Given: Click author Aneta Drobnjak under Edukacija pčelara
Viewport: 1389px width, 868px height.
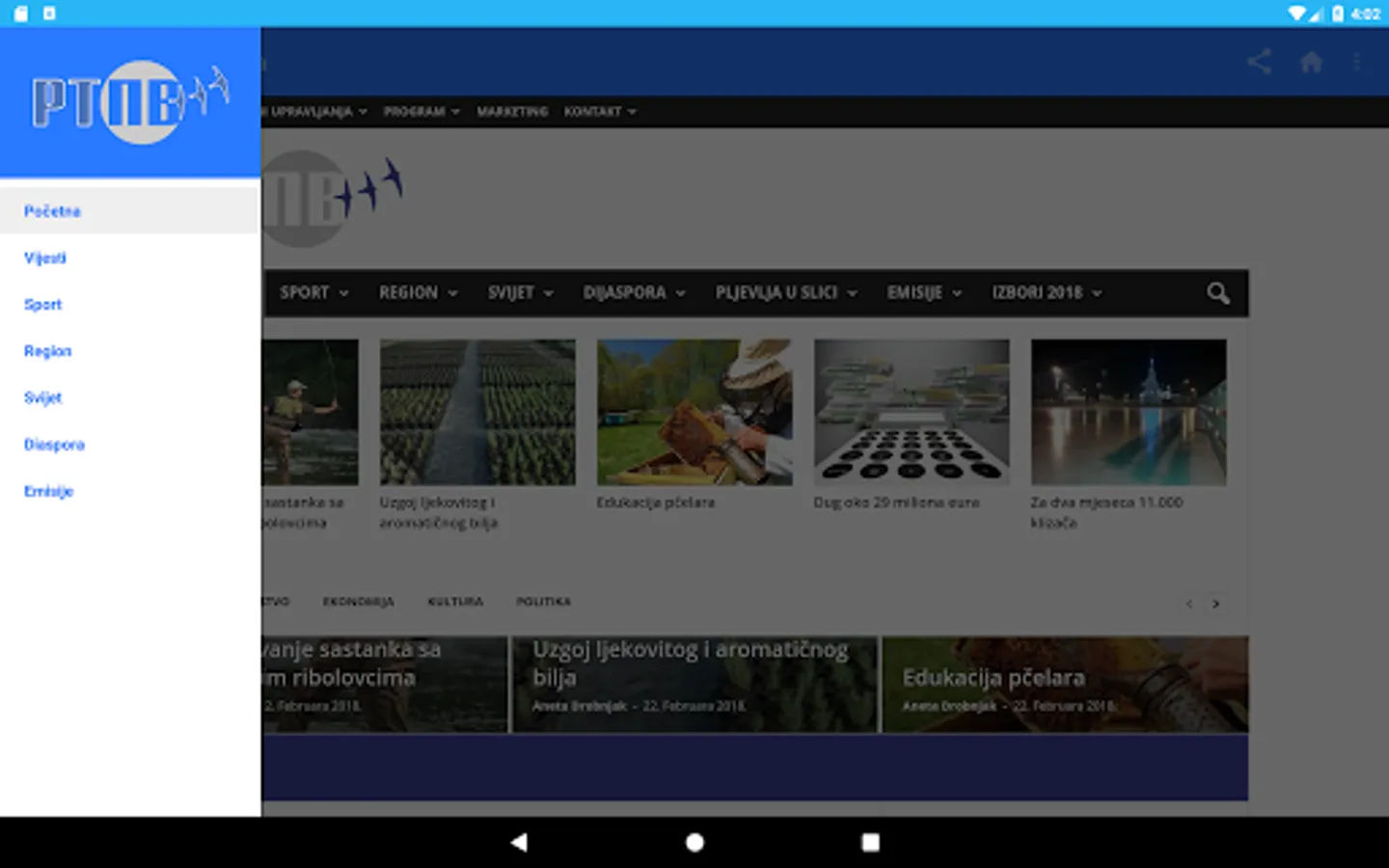Looking at the screenshot, I should (x=949, y=707).
